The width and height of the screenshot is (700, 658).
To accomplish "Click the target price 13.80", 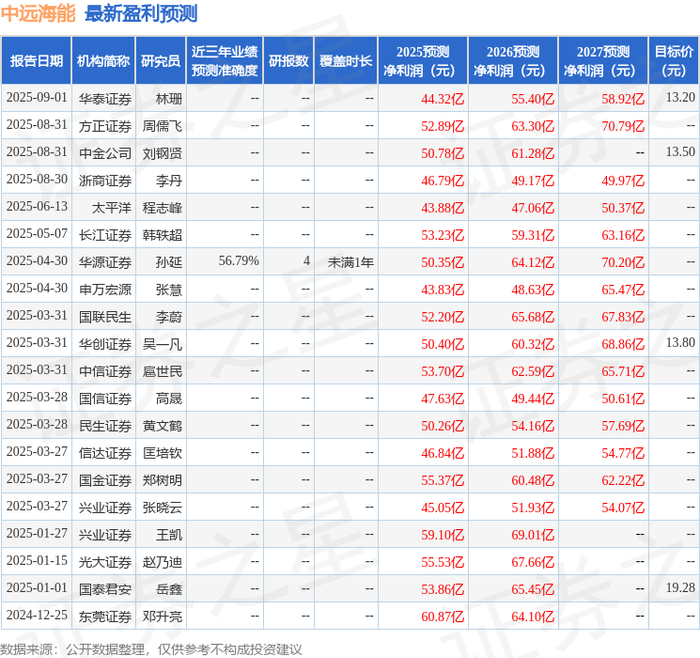I will pos(680,343).
